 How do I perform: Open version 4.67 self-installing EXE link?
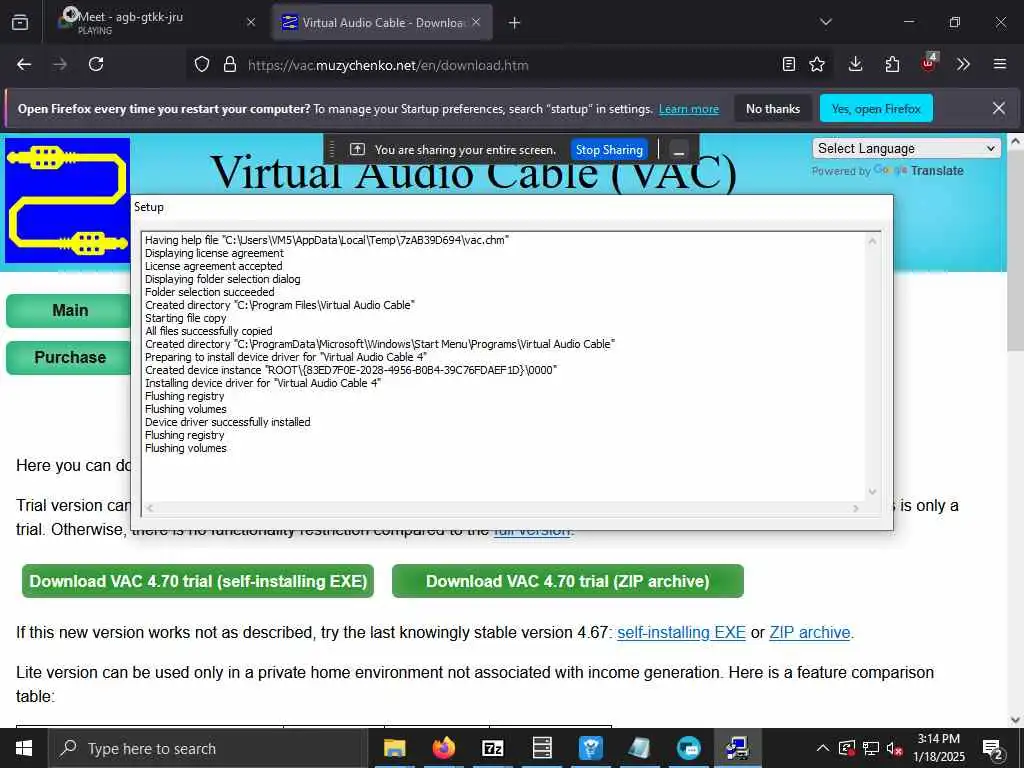point(681,632)
